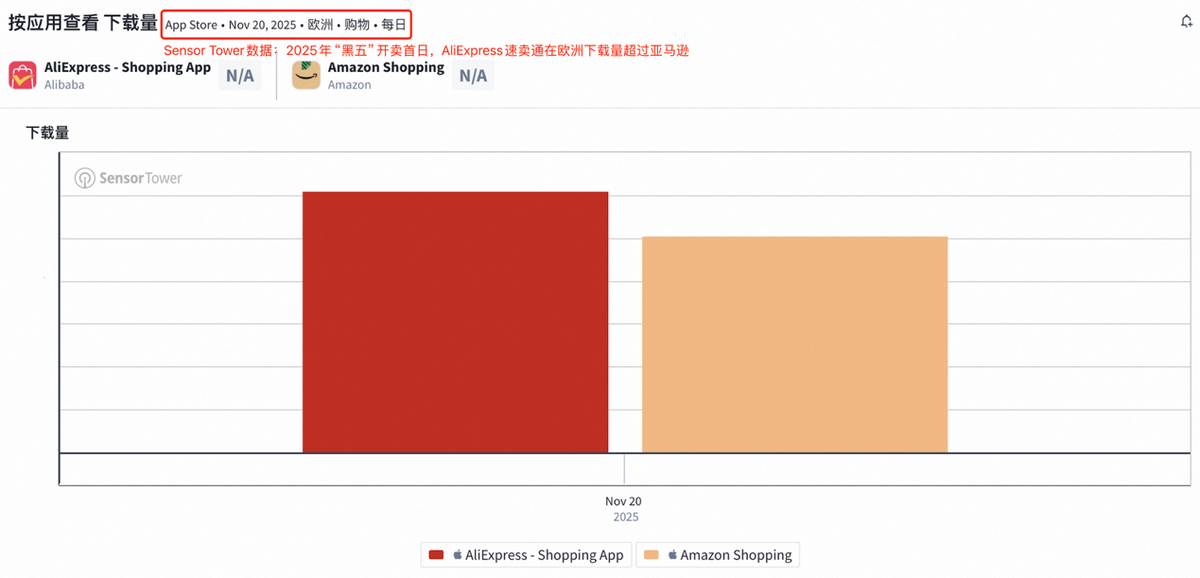Open the 欧洲 region filter

tap(320, 25)
